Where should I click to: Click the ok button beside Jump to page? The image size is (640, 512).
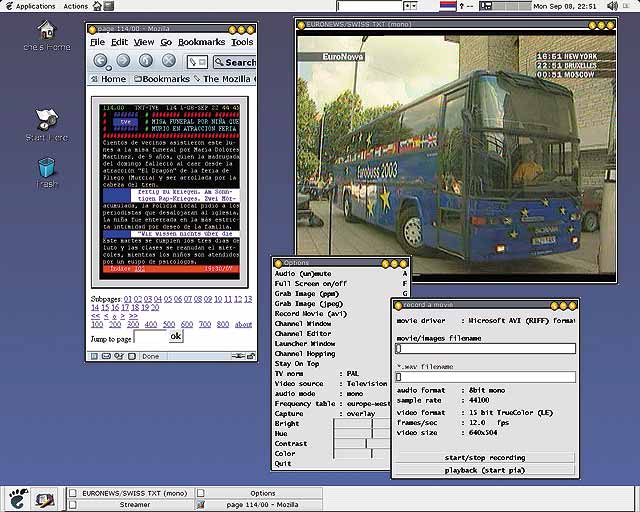pos(176,336)
